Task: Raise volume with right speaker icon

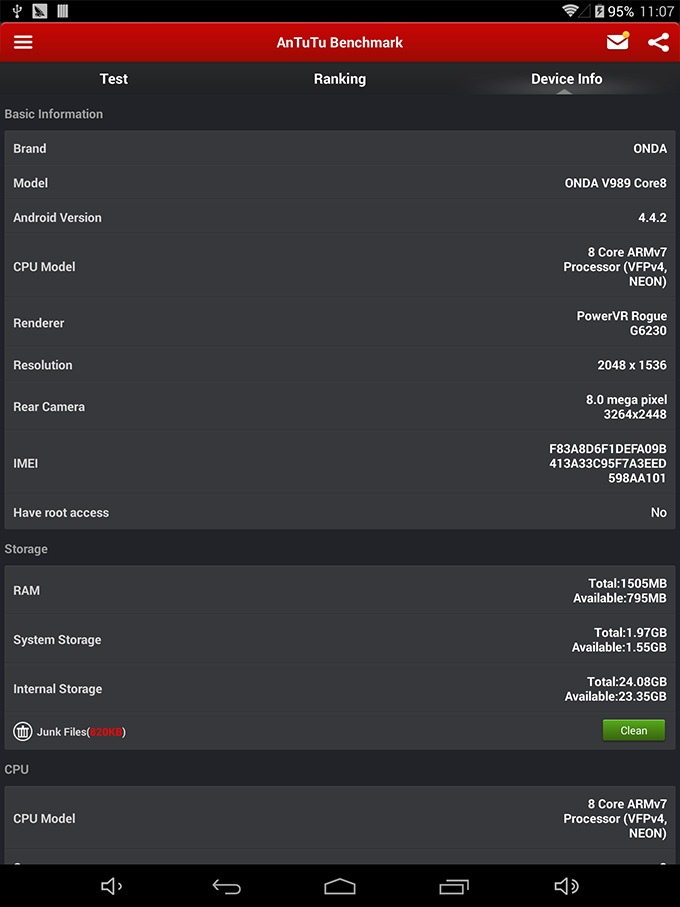Action: 566,886
